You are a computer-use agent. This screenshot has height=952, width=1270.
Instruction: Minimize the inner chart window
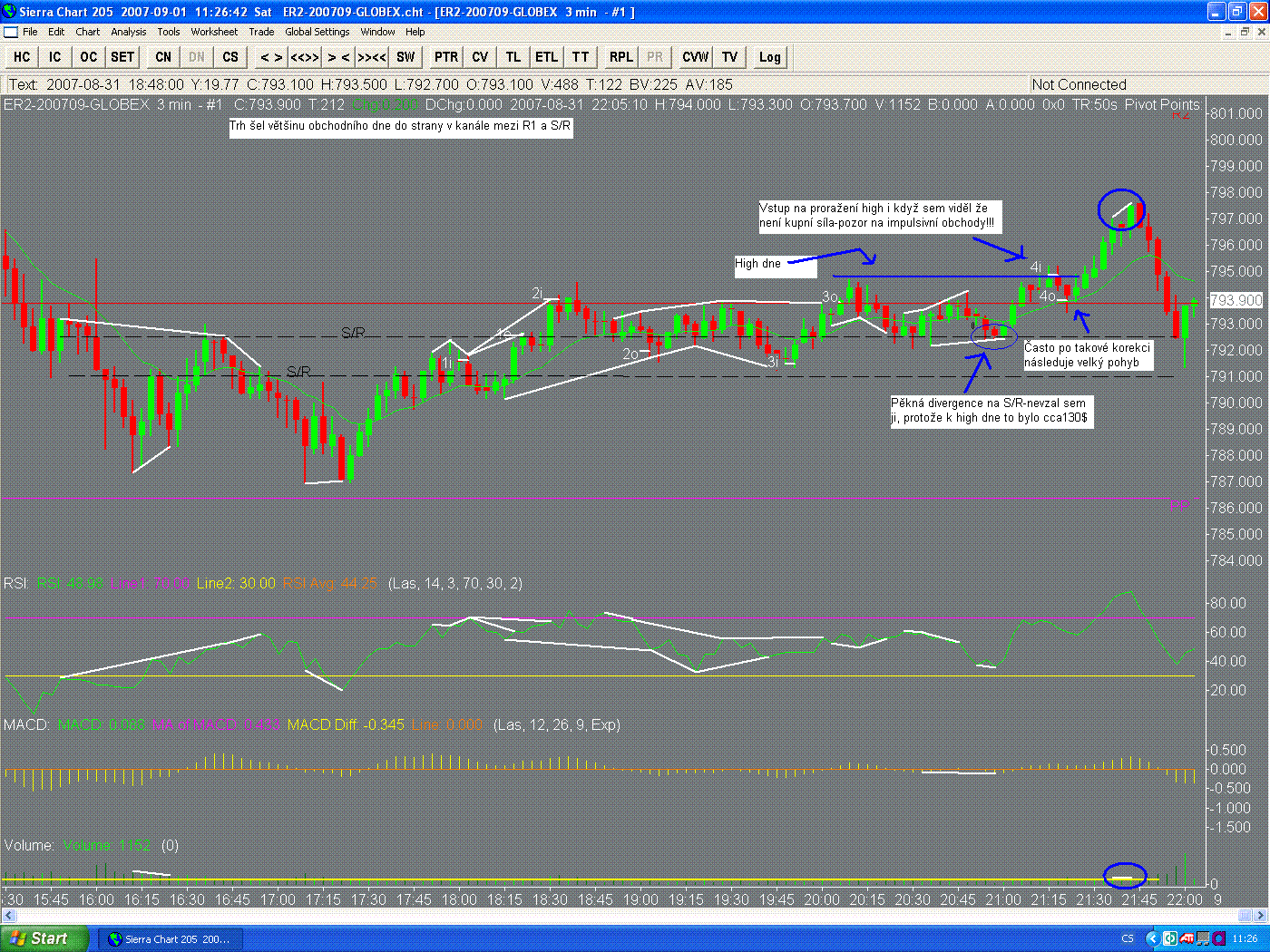point(1228,32)
